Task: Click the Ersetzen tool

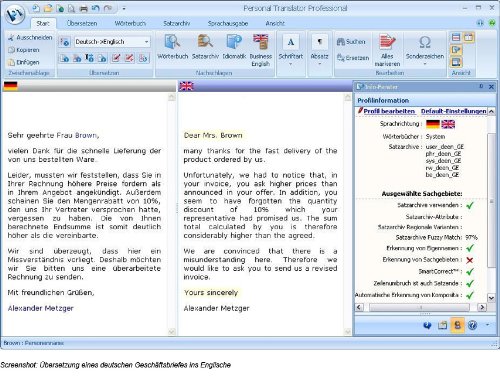Action: [x=353, y=58]
